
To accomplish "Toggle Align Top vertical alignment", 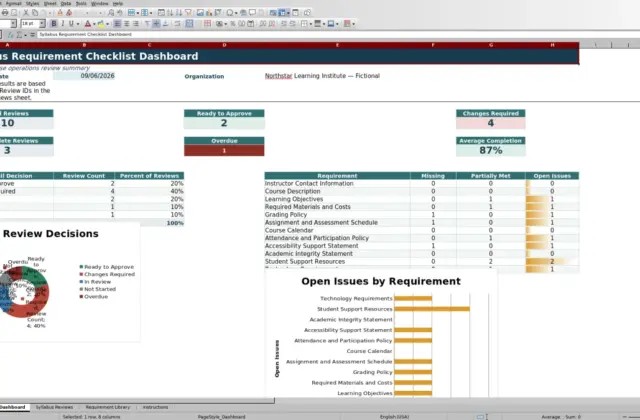I will [147, 24].
